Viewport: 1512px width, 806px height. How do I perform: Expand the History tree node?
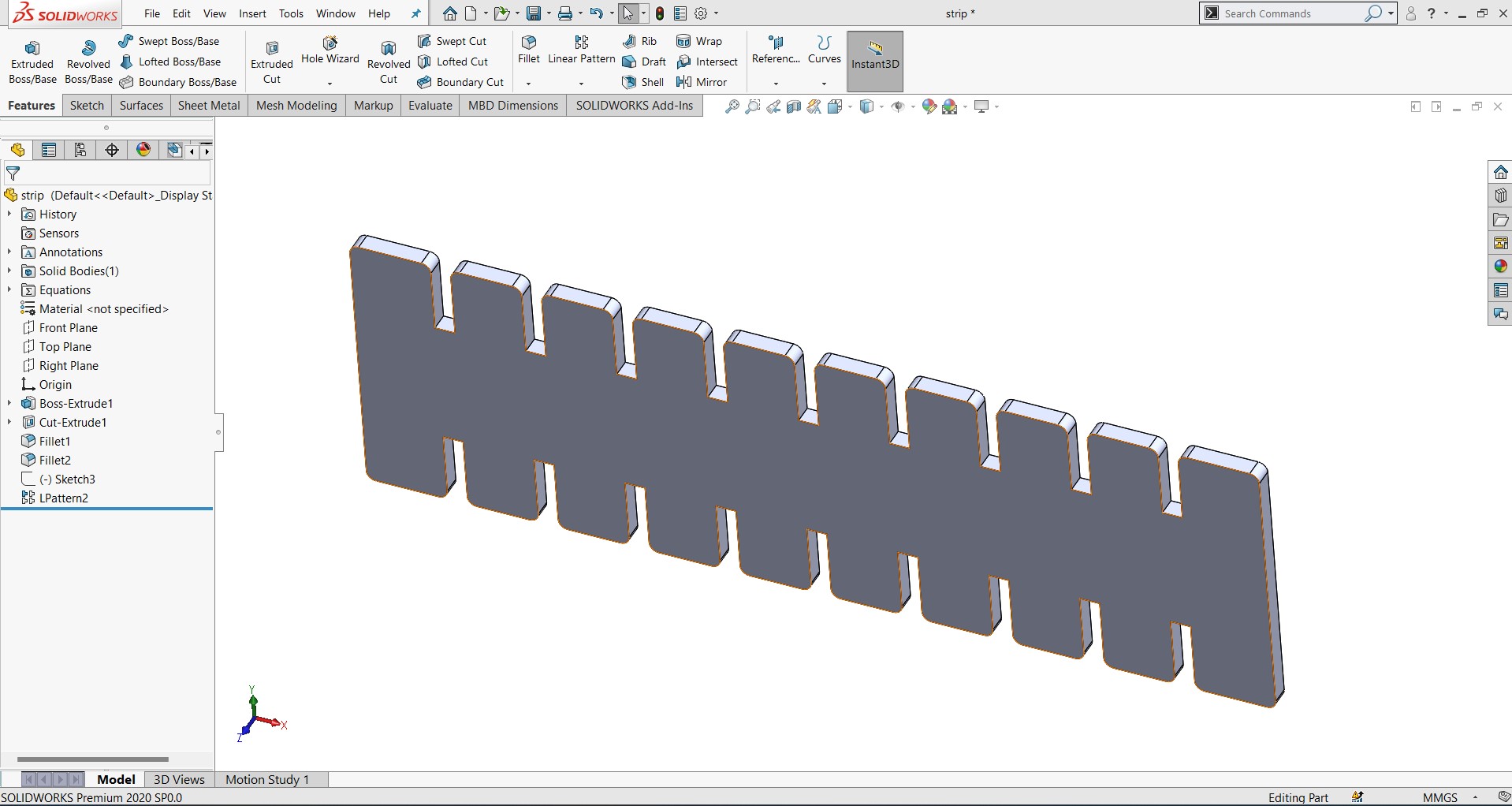(9, 214)
